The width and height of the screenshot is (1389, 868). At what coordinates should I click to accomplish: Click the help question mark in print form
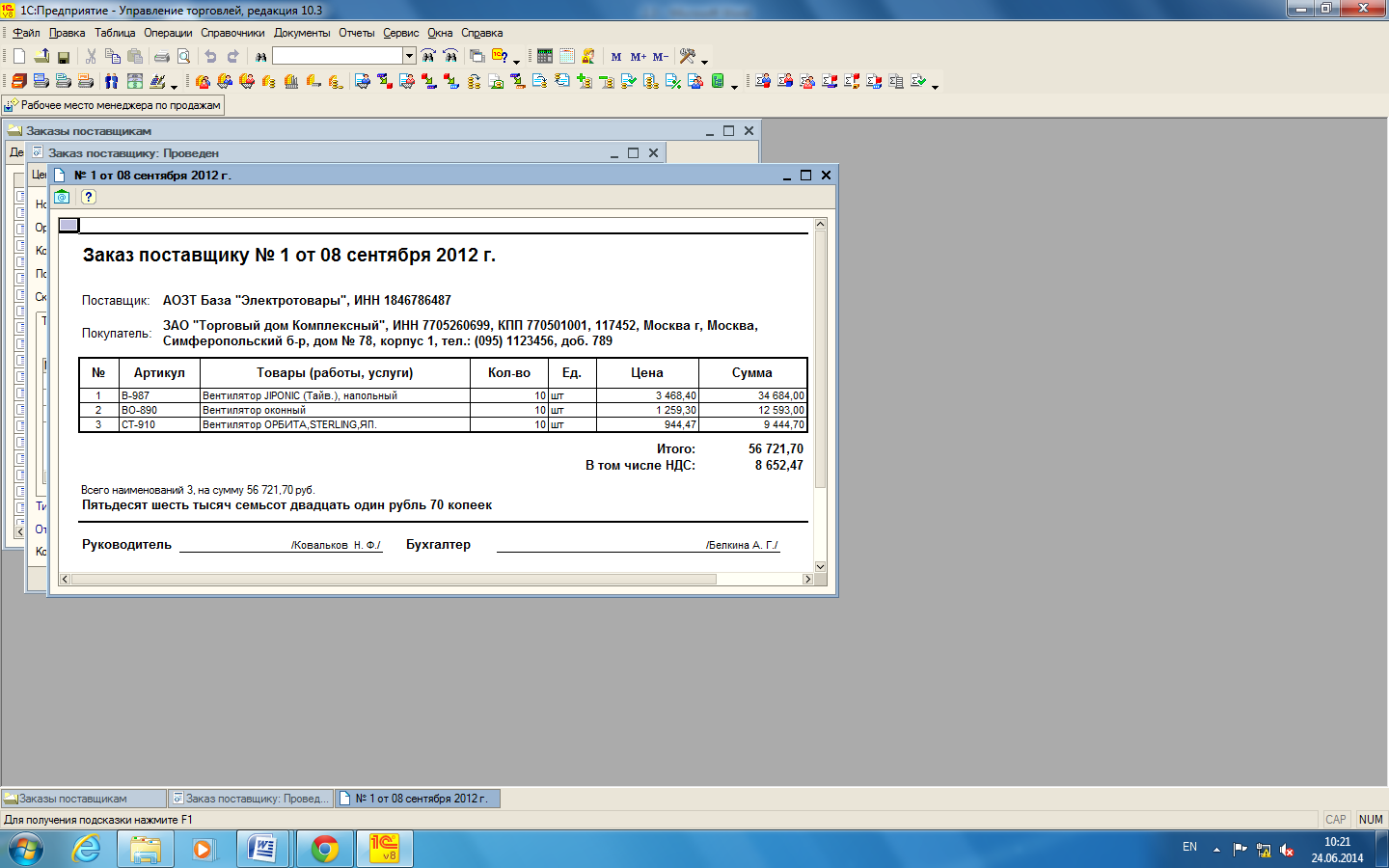pos(88,197)
